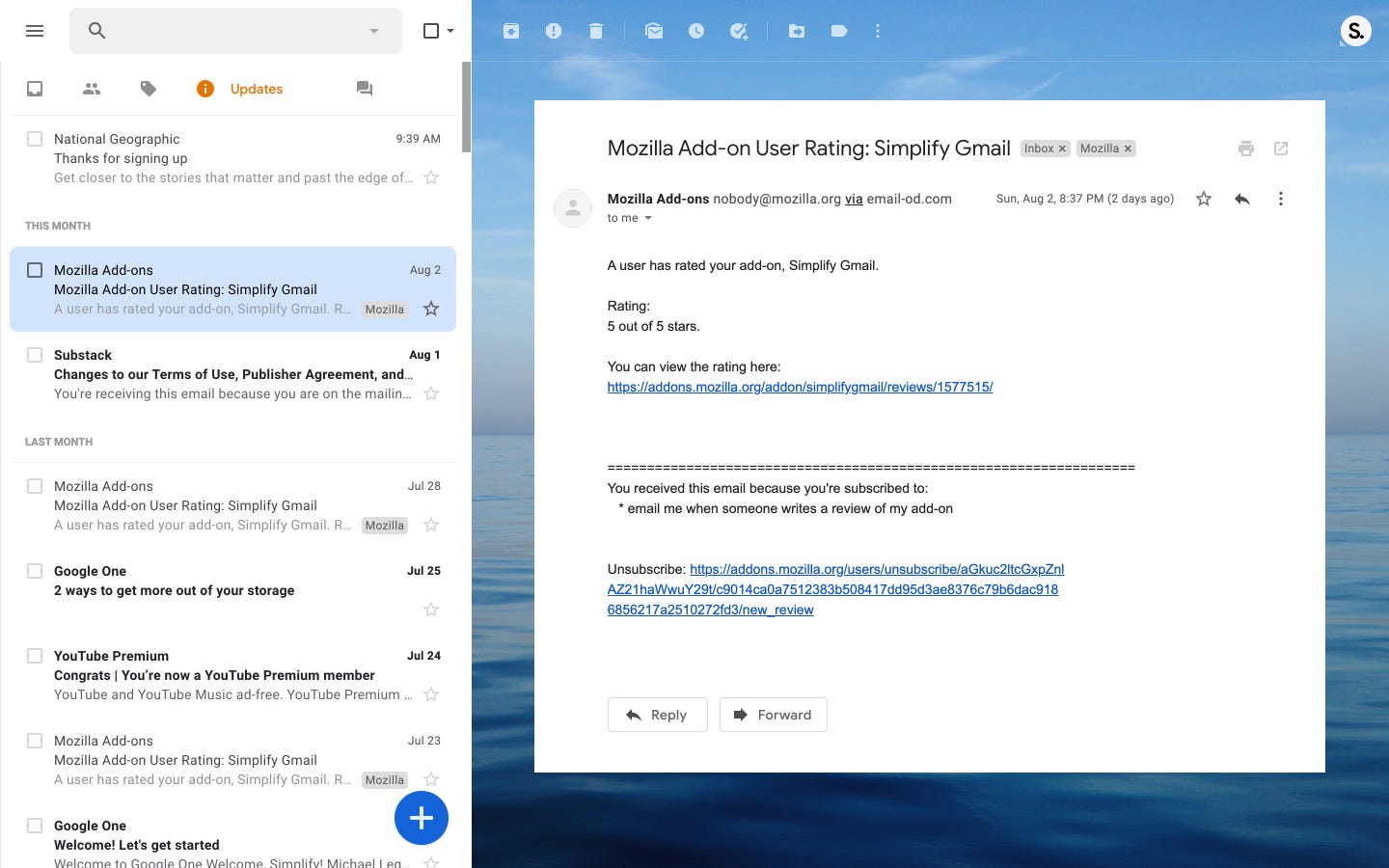Expand the 'to me' recipient details
This screenshot has height=868, width=1389.
[x=648, y=218]
